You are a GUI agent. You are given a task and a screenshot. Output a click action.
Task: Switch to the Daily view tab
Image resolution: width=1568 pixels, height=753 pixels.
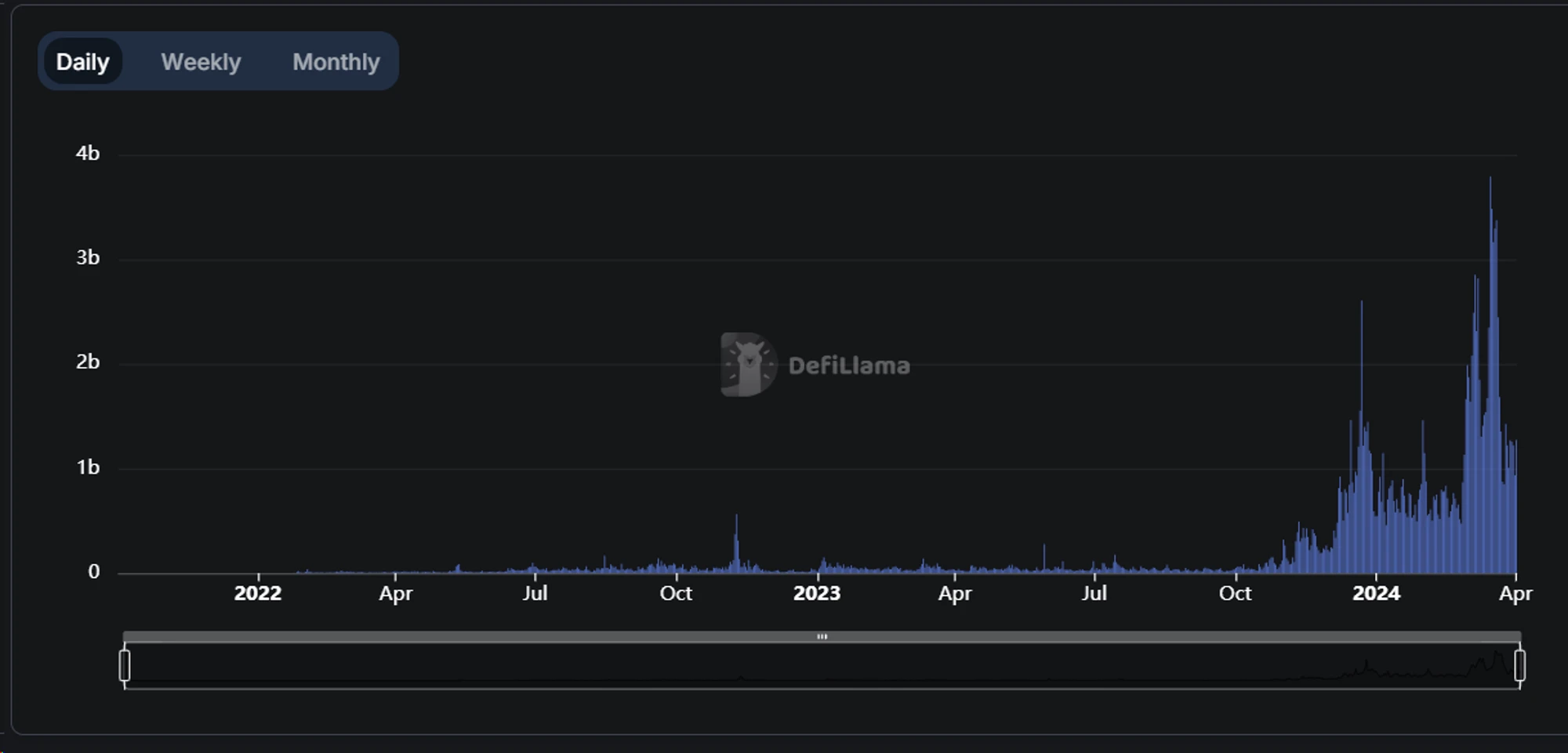82,62
